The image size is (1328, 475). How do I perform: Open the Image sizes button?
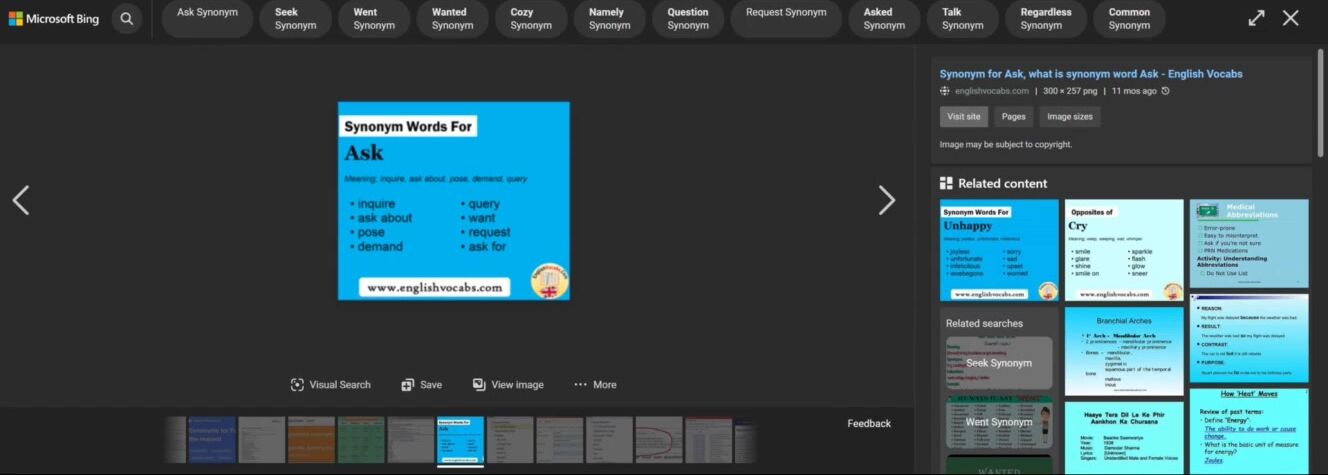point(1070,117)
